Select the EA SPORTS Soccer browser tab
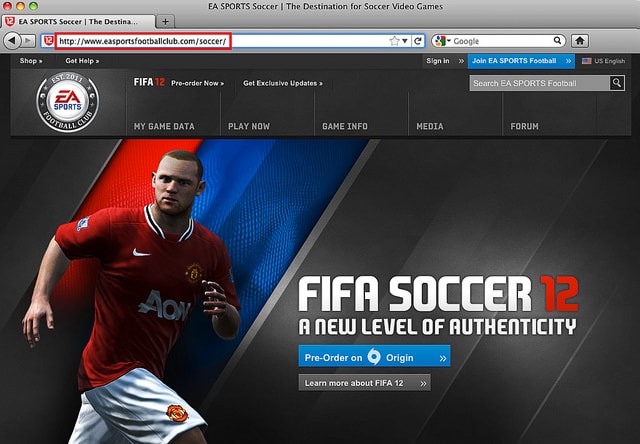Screen dimensions: 640x444 [x=78, y=22]
